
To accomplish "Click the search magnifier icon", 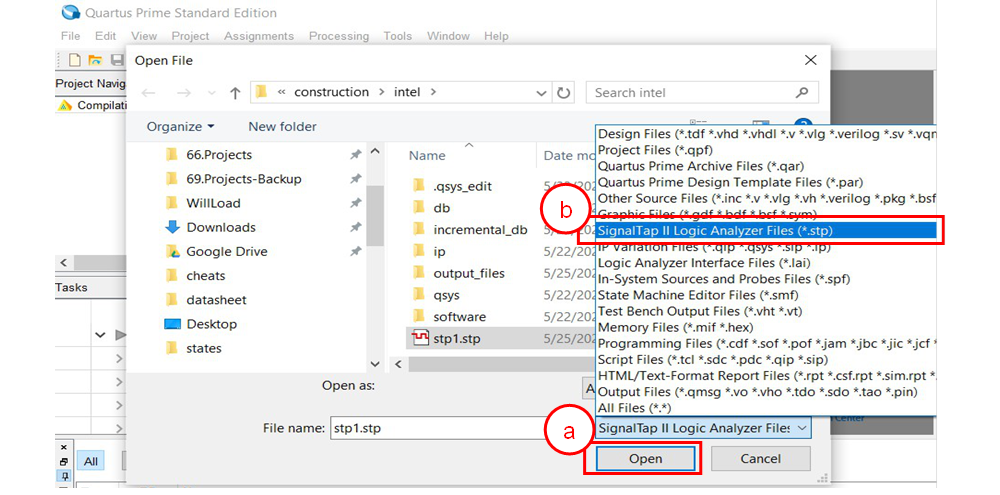I will (802, 92).
